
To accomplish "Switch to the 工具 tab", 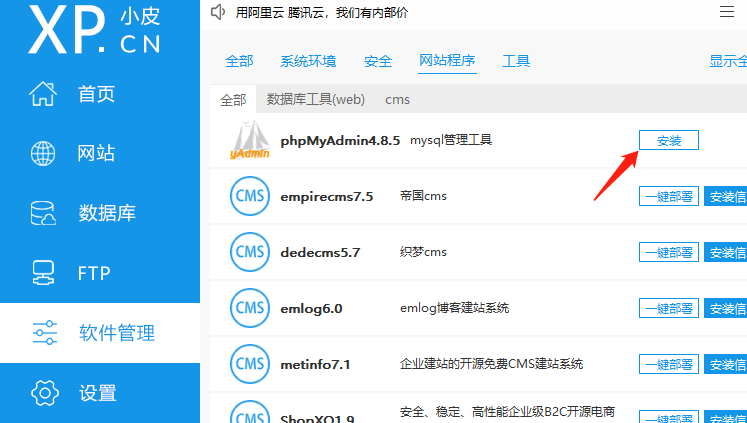I will click(516, 61).
